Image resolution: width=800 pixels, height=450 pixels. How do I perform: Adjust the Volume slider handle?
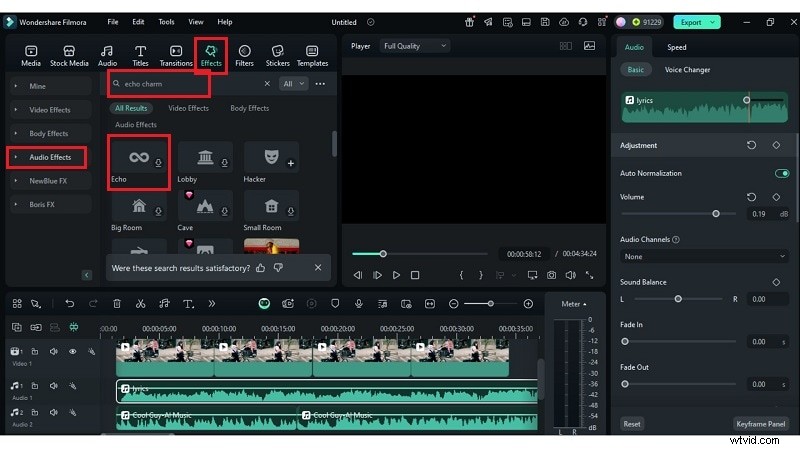(x=716, y=214)
